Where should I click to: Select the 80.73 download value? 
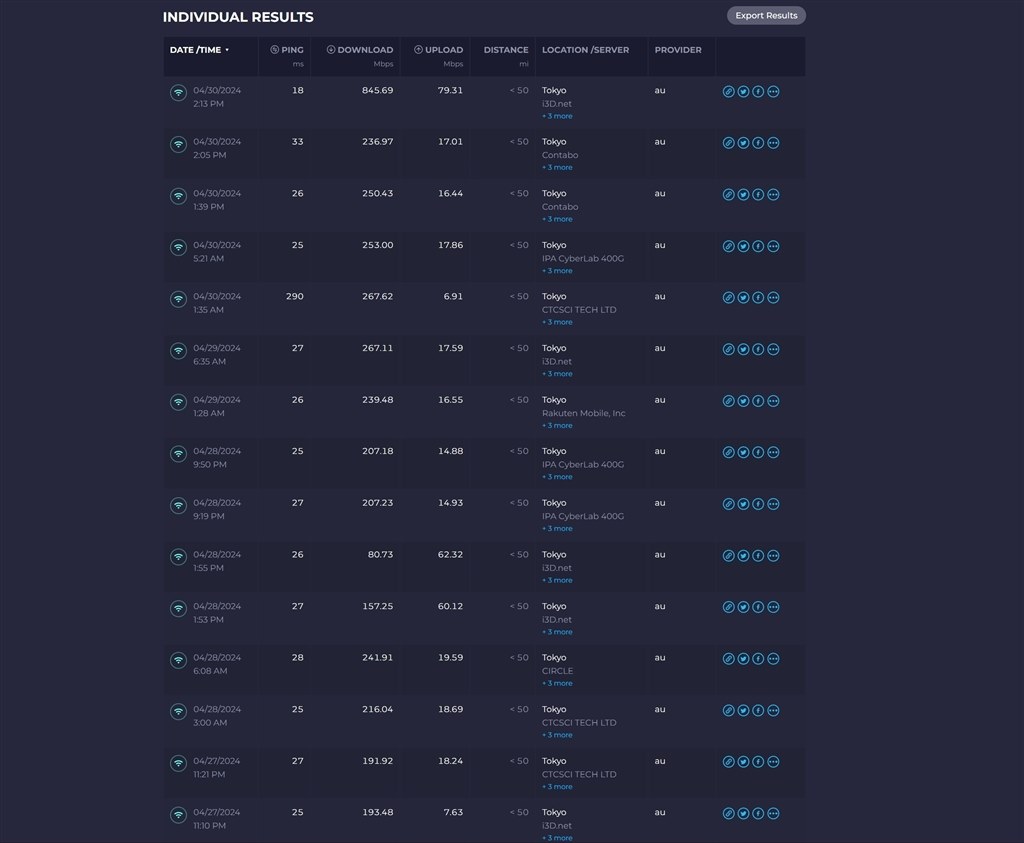point(380,554)
